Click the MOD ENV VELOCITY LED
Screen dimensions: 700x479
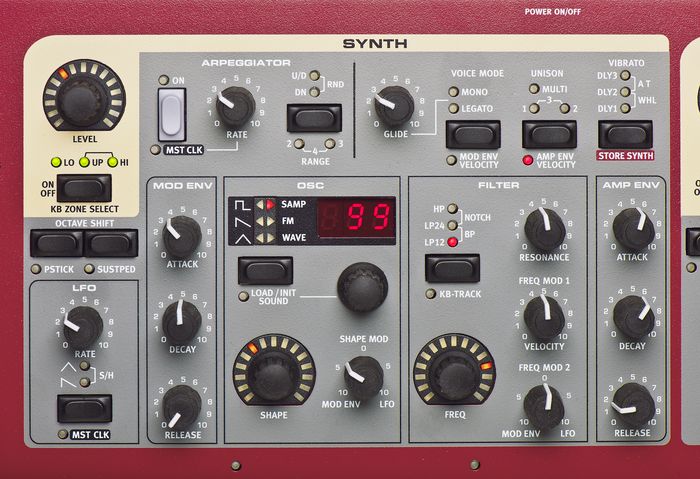tap(451, 160)
